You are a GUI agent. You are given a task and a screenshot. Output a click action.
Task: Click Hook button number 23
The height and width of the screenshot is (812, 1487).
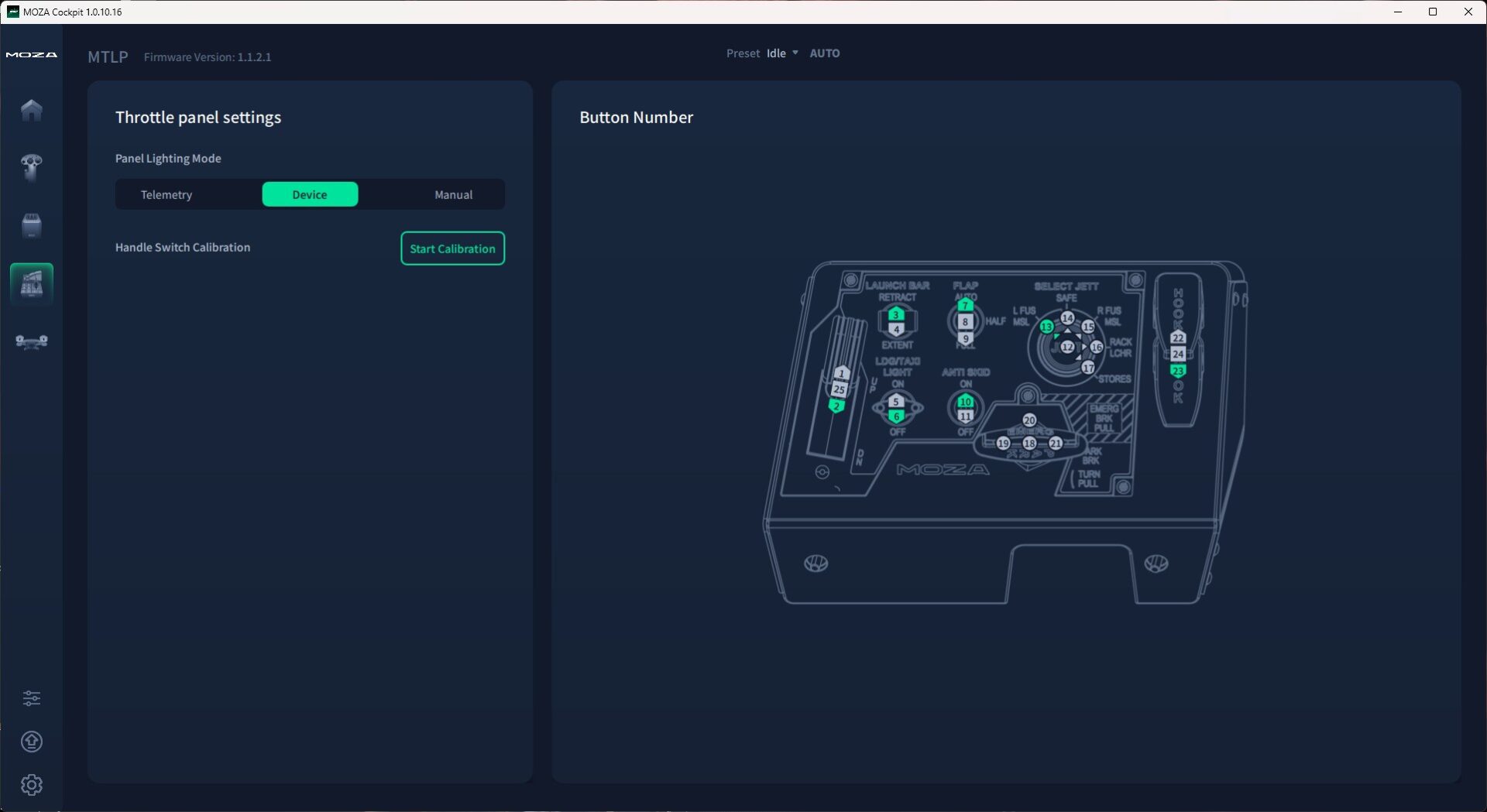(x=1177, y=371)
